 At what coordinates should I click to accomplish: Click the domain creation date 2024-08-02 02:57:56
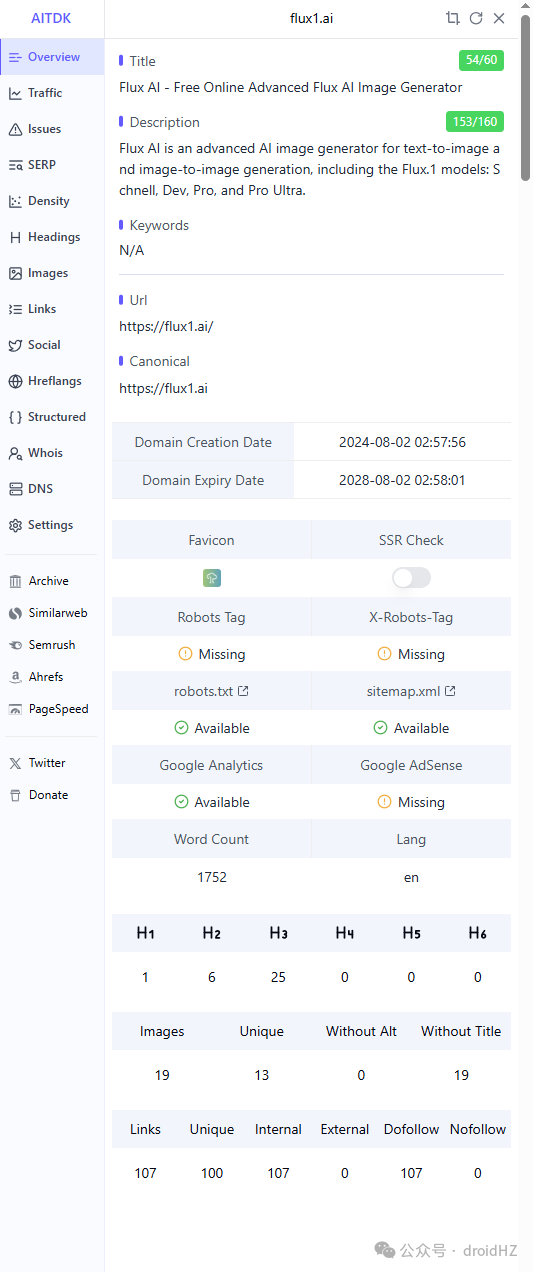(x=402, y=442)
